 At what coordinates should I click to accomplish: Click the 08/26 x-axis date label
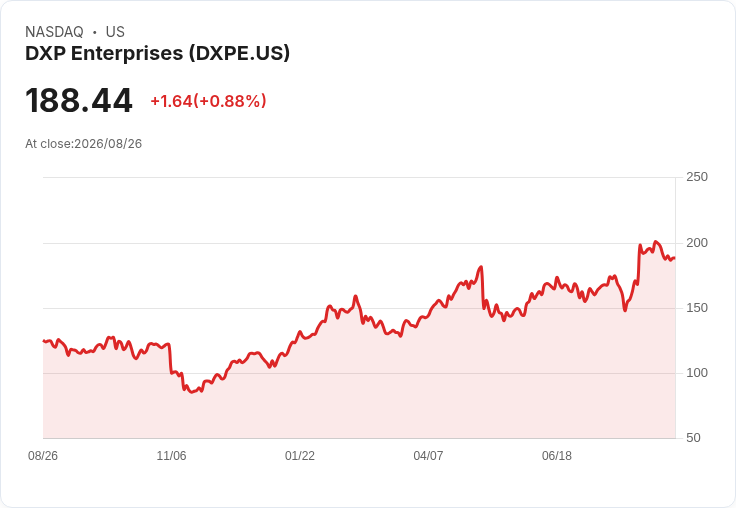(x=43, y=456)
